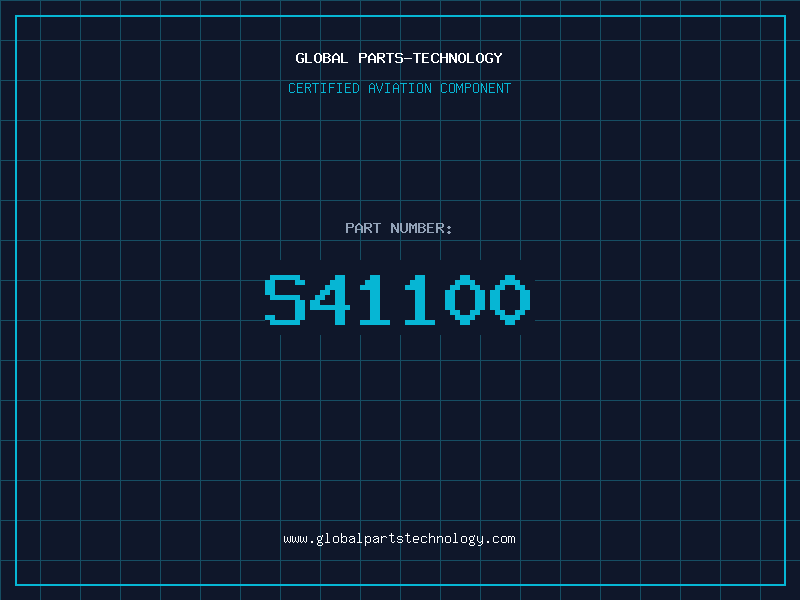Open the www.globalpartstechnology.com link
This screenshot has height=600, width=800.
pyautogui.click(x=399, y=539)
